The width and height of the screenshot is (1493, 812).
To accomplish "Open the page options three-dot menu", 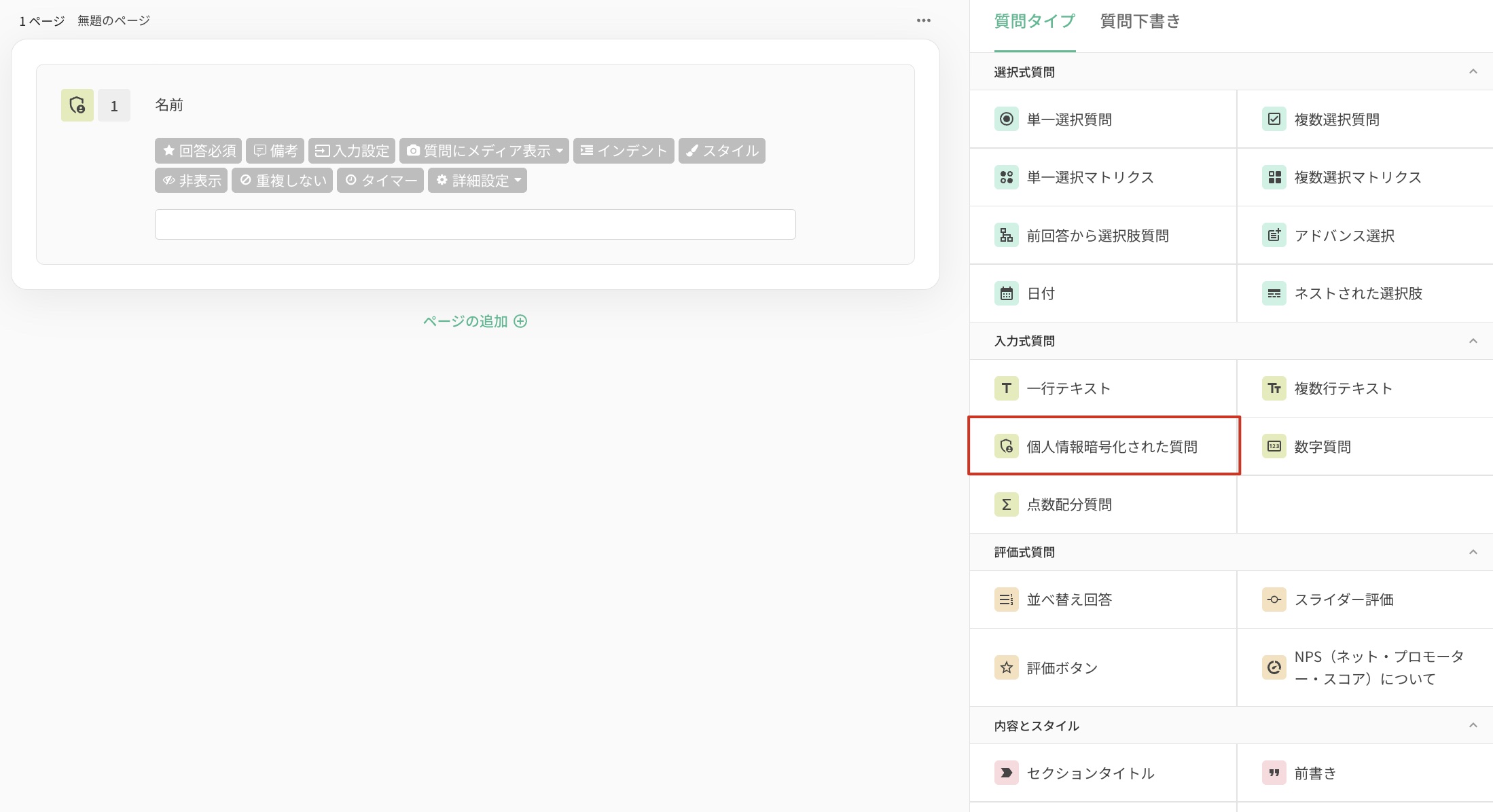I will tap(924, 20).
